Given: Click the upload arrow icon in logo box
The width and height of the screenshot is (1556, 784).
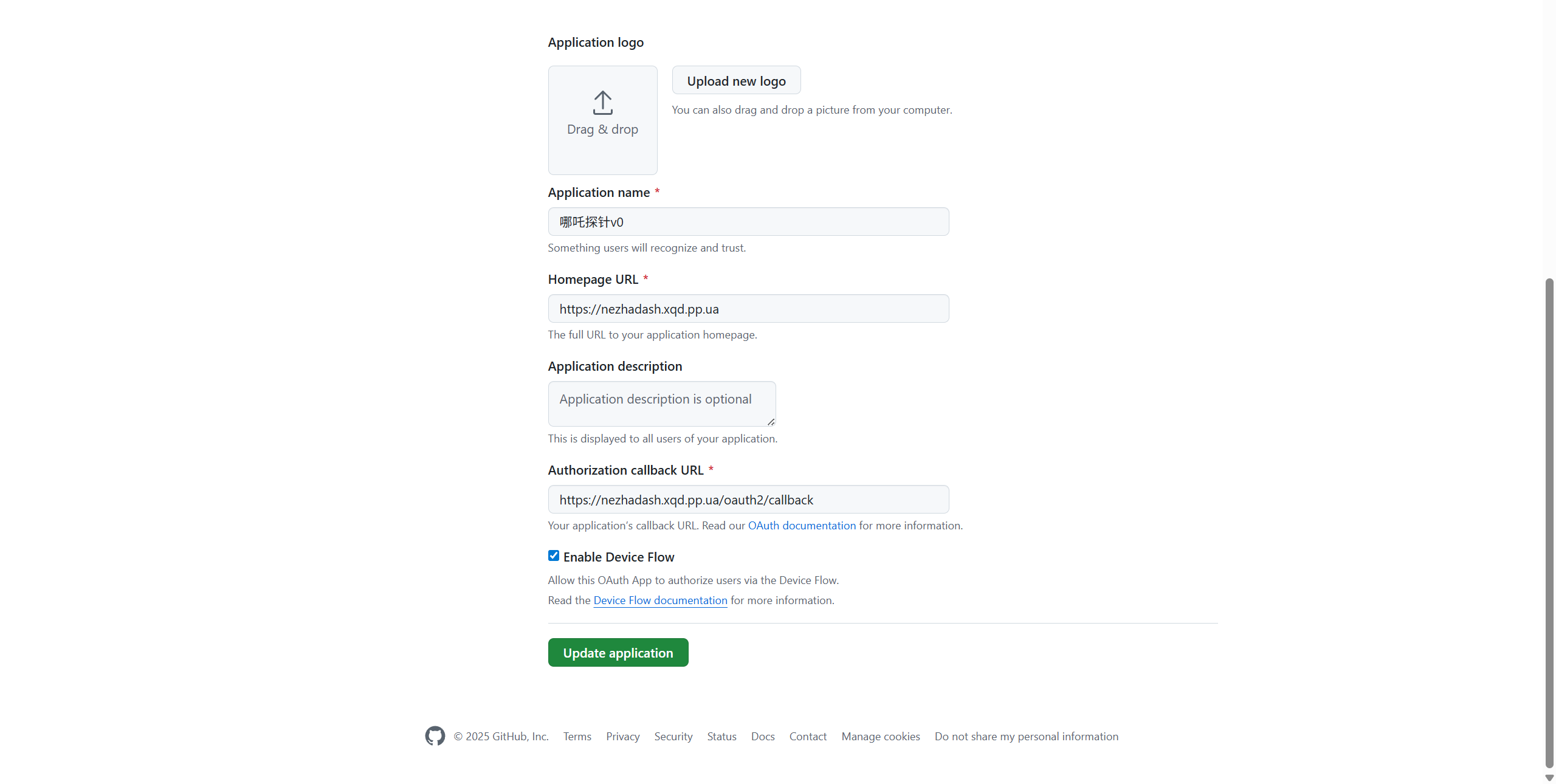Looking at the screenshot, I should 602,103.
